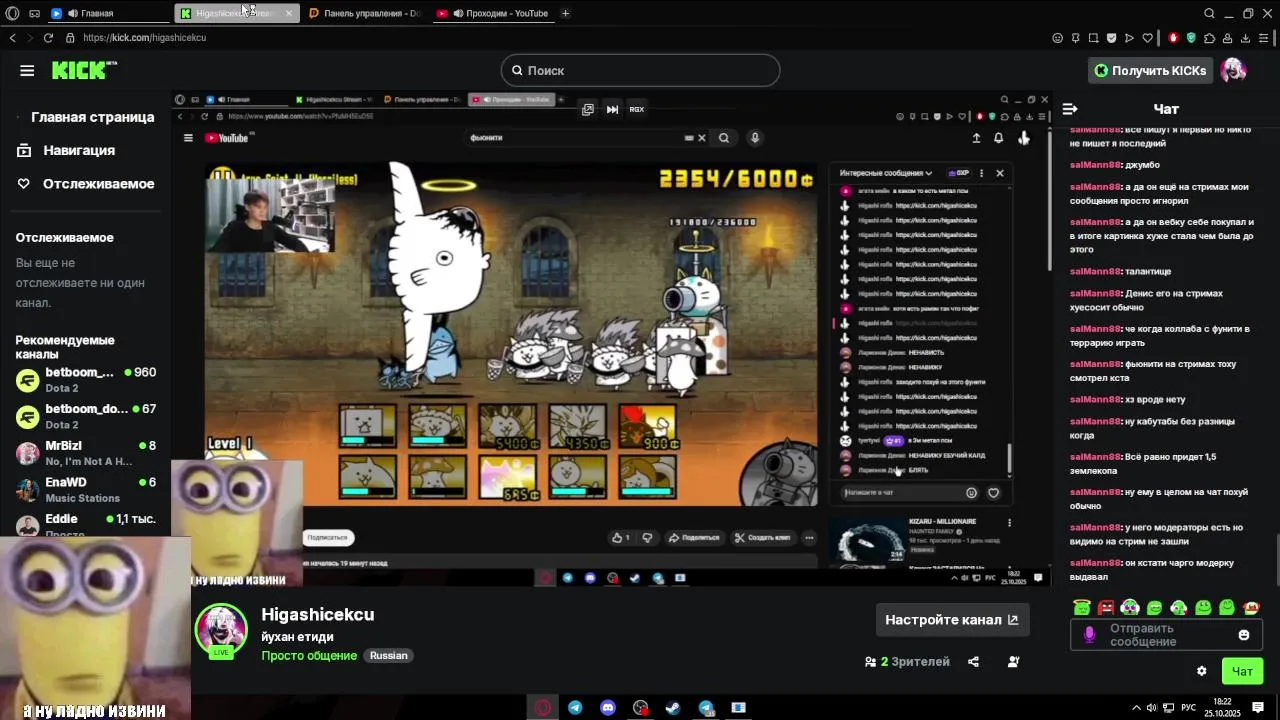1280x720 pixels.
Task: Open Главная страница in sidebar
Action: click(x=85, y=117)
